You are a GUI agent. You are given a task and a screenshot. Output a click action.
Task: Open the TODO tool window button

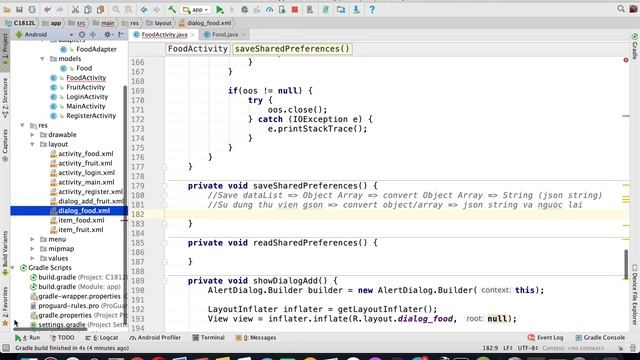point(62,338)
